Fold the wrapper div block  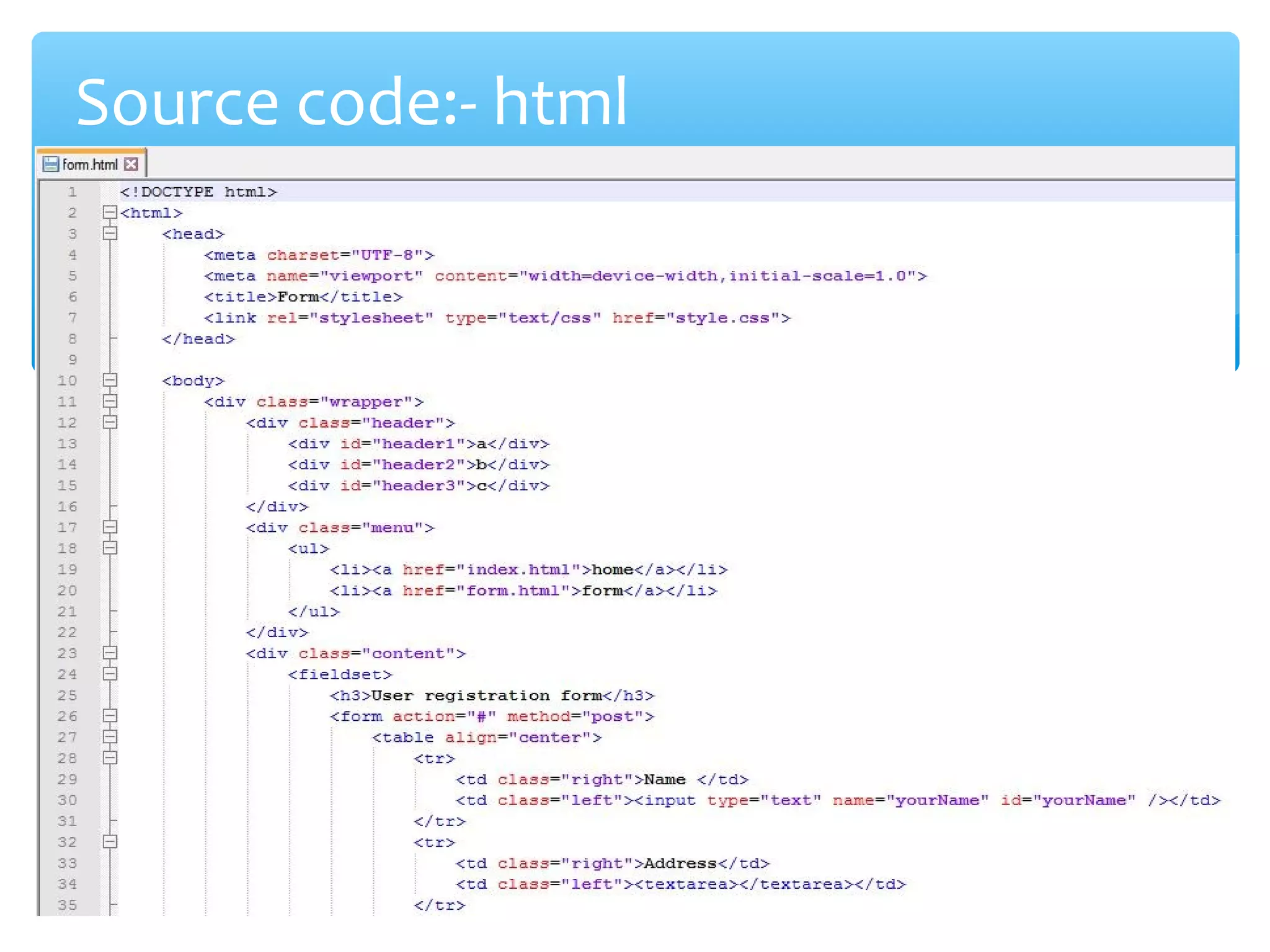[110, 401]
